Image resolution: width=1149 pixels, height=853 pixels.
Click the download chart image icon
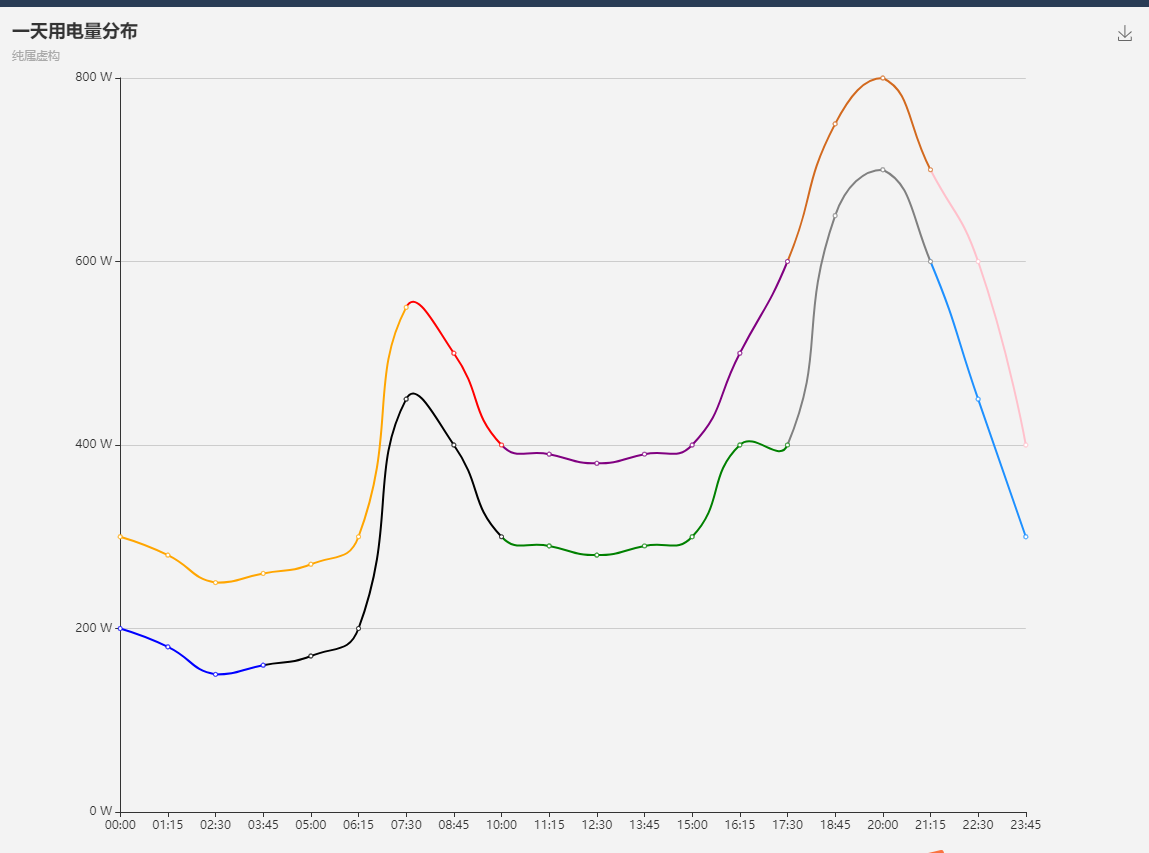pyautogui.click(x=1124, y=33)
